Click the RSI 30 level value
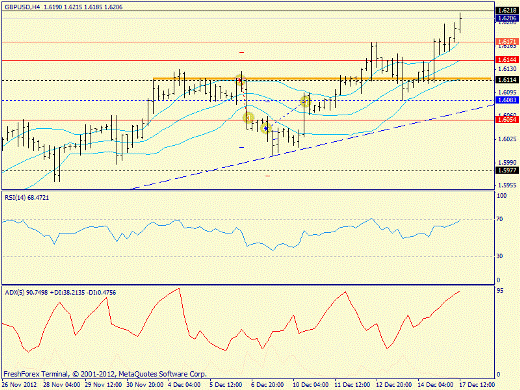This screenshot has width=520, height=390. coord(500,256)
